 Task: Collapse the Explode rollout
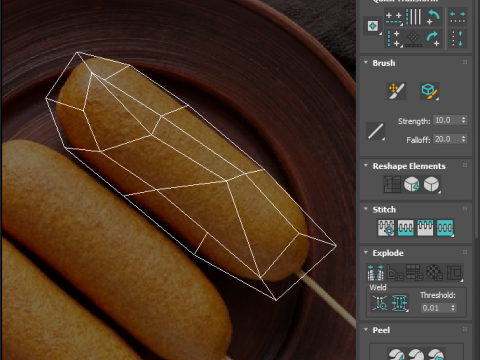coord(366,252)
